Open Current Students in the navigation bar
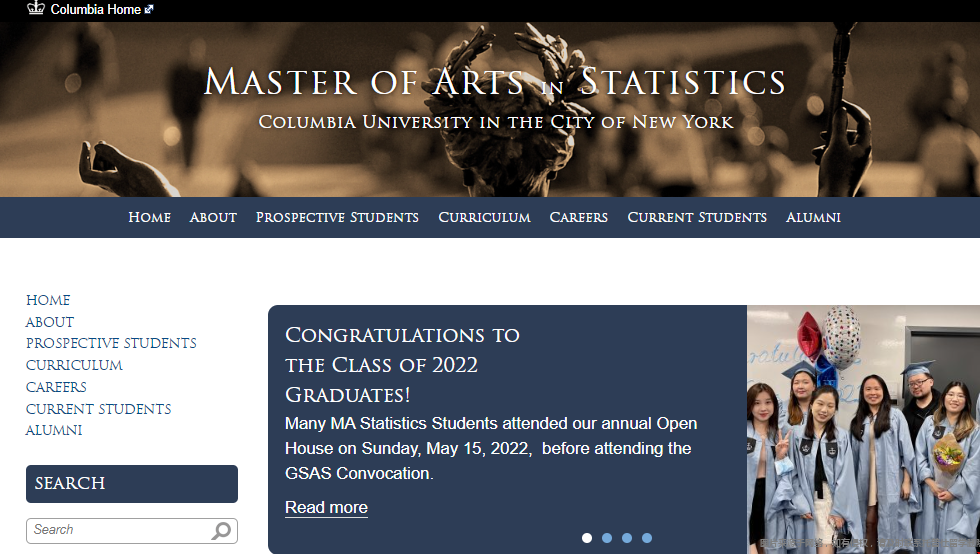The image size is (980, 554). pos(697,218)
